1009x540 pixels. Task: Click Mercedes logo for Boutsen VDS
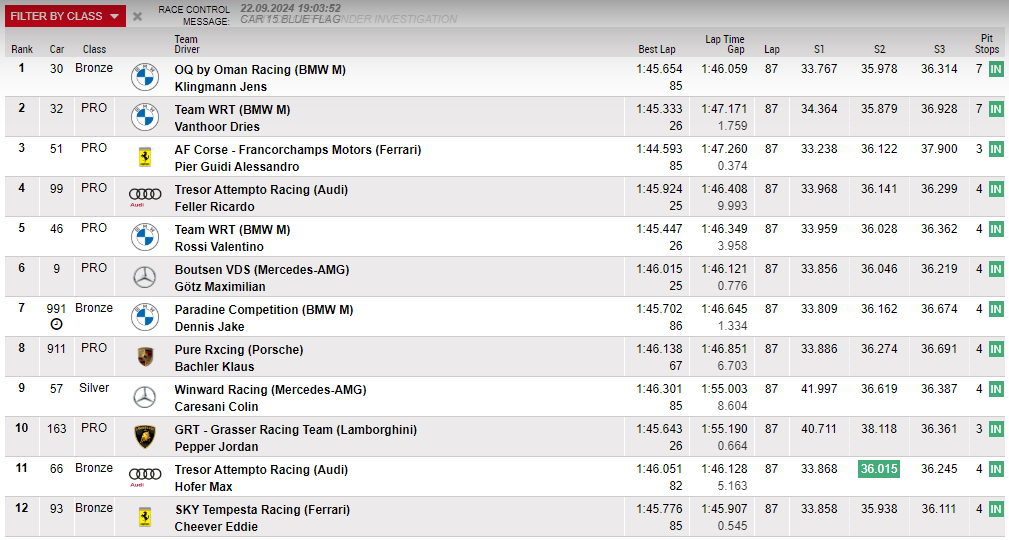point(145,277)
